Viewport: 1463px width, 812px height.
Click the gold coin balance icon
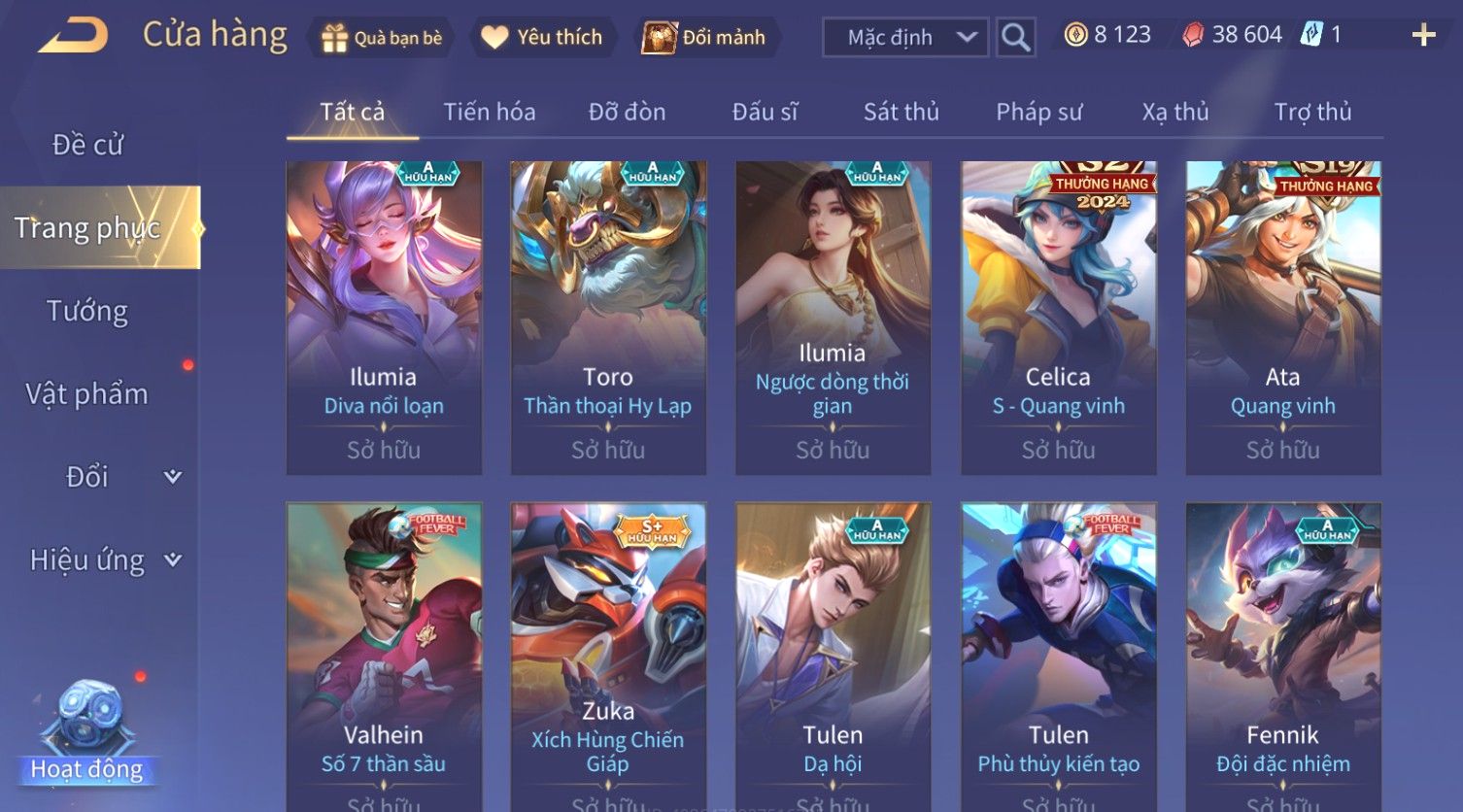coord(1075,35)
